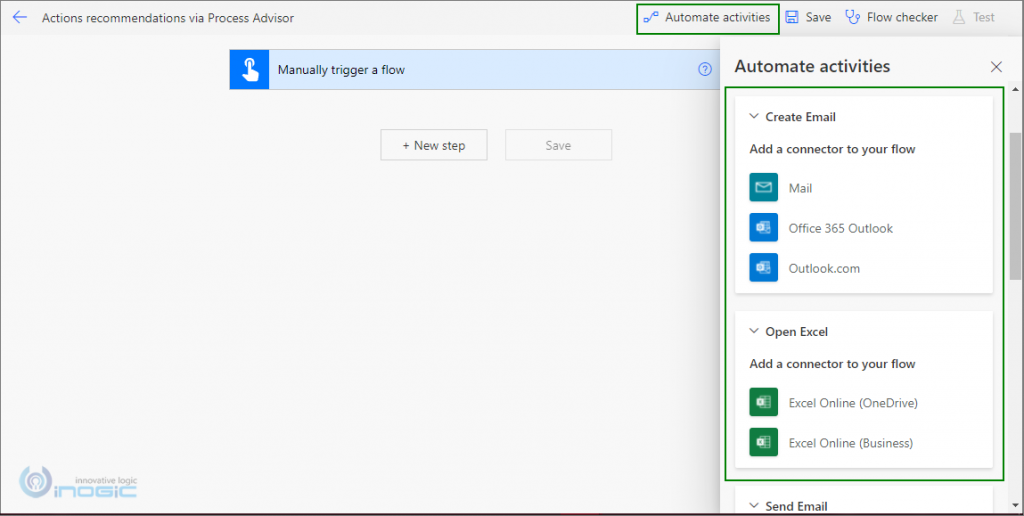Choose the Outlook.com connector icon

pyautogui.click(x=763, y=268)
